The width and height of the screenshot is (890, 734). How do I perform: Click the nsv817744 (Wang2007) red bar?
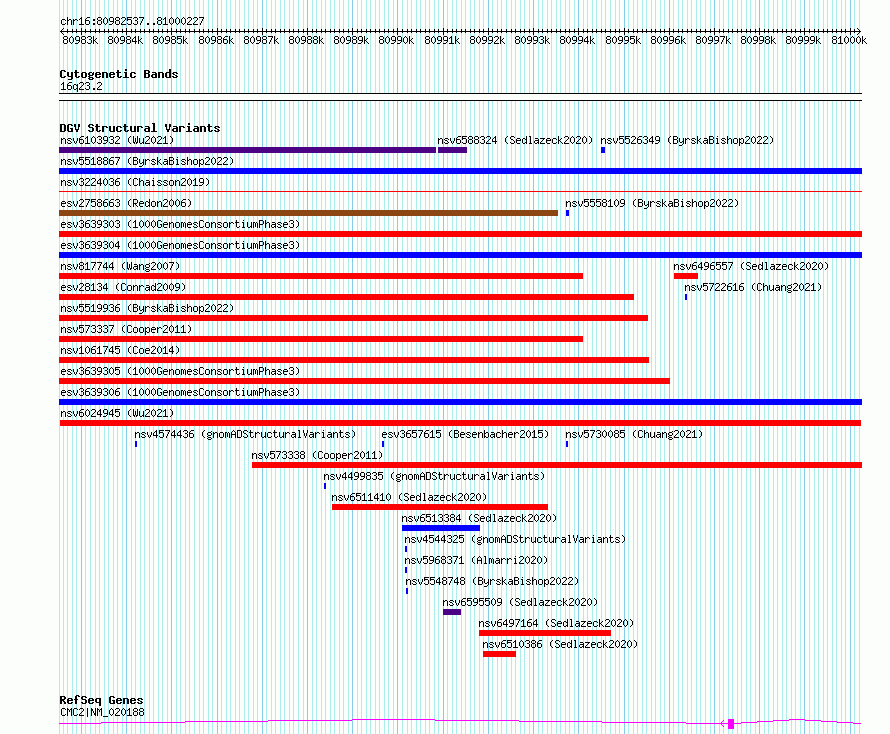click(321, 276)
